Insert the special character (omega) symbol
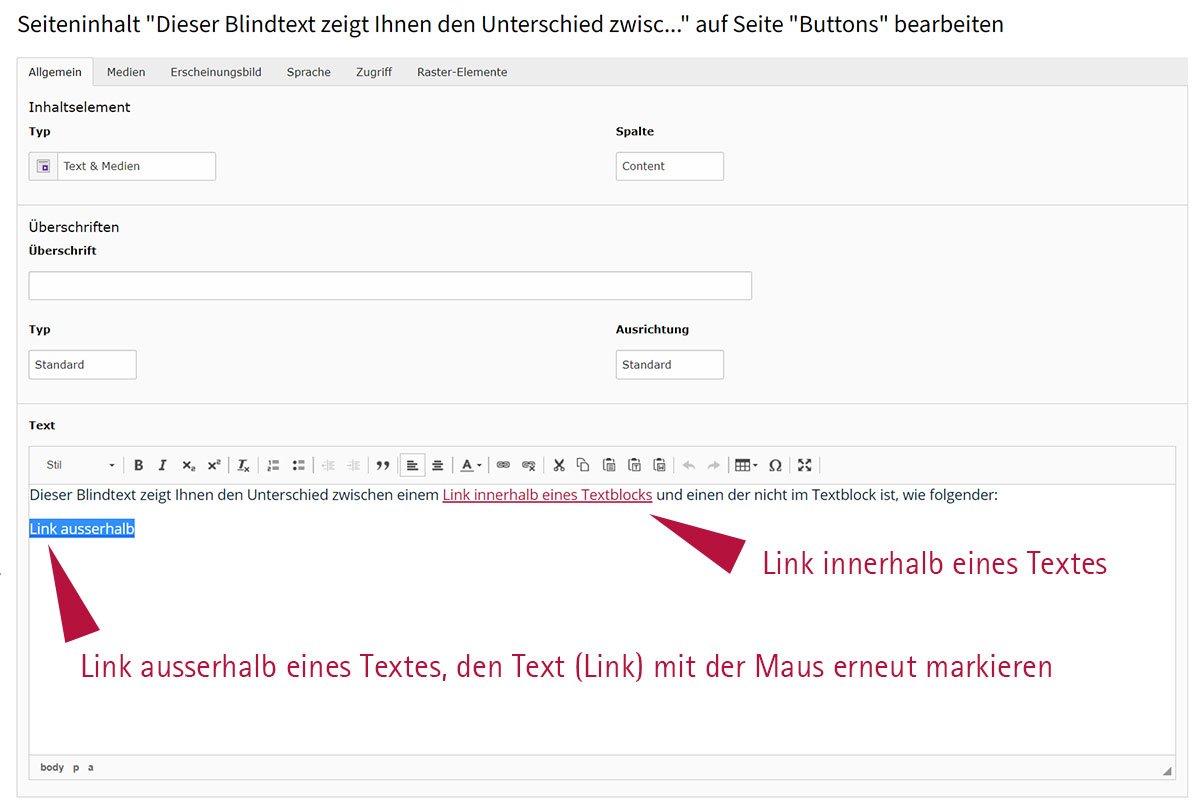 775,465
